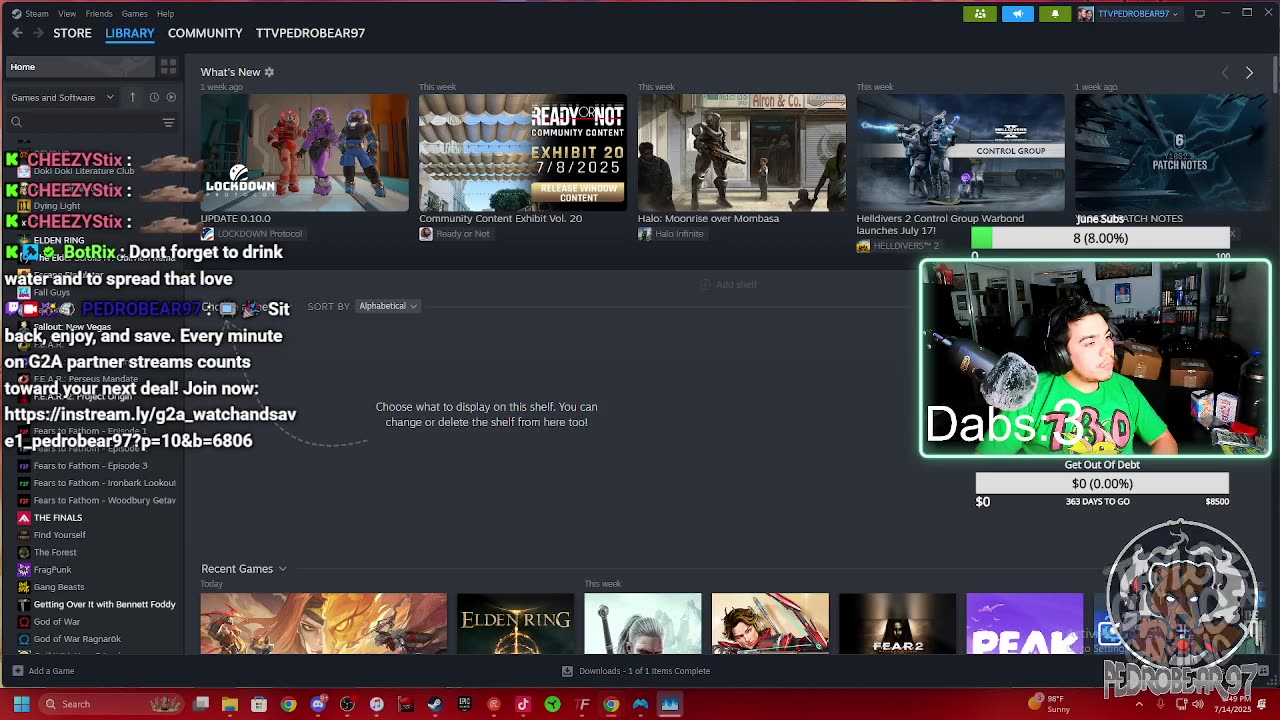Open the Games menu
Viewport: 1280px width, 720px height.
(135, 14)
